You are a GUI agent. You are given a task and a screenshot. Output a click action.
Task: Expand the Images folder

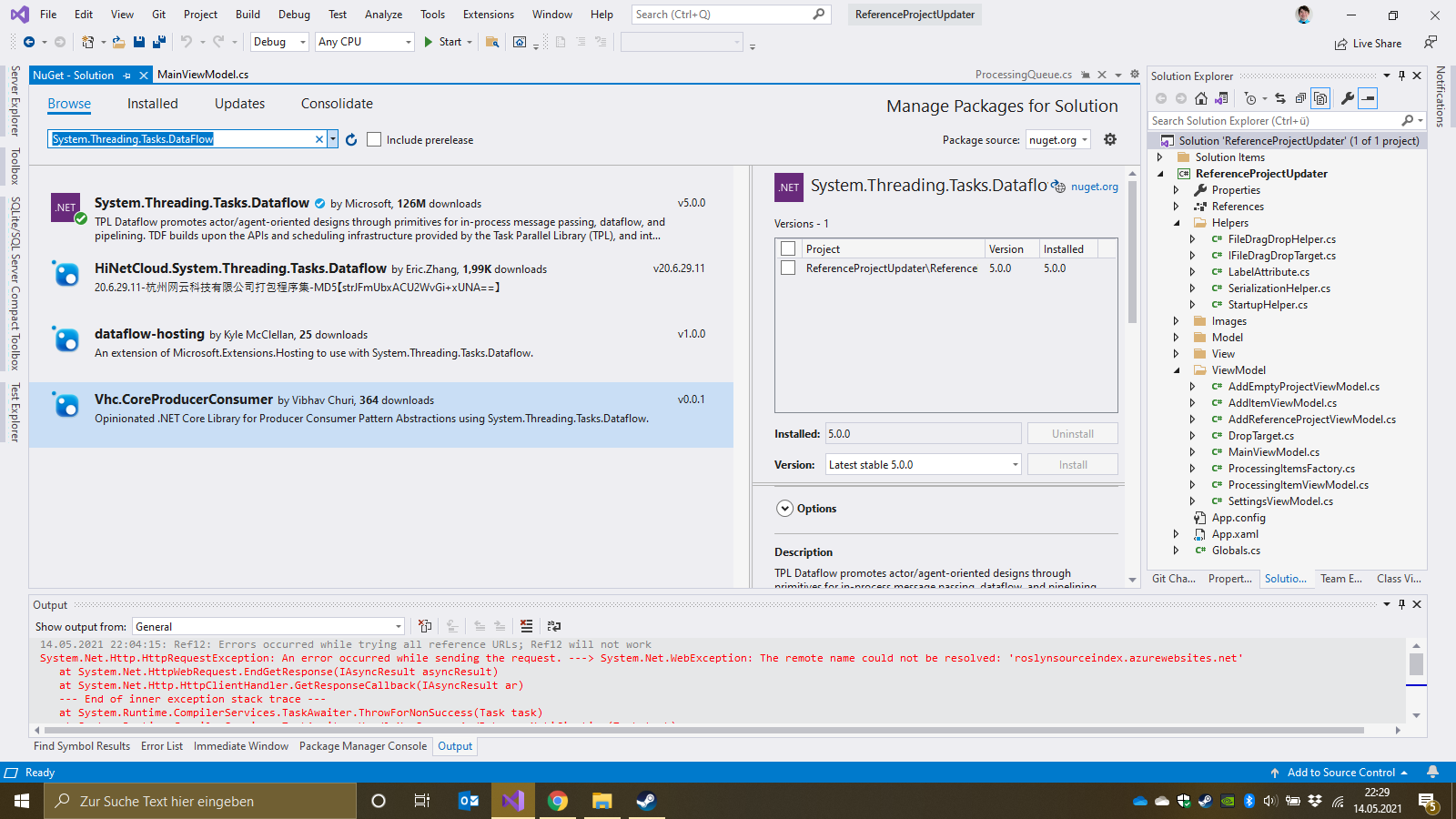tap(1177, 321)
